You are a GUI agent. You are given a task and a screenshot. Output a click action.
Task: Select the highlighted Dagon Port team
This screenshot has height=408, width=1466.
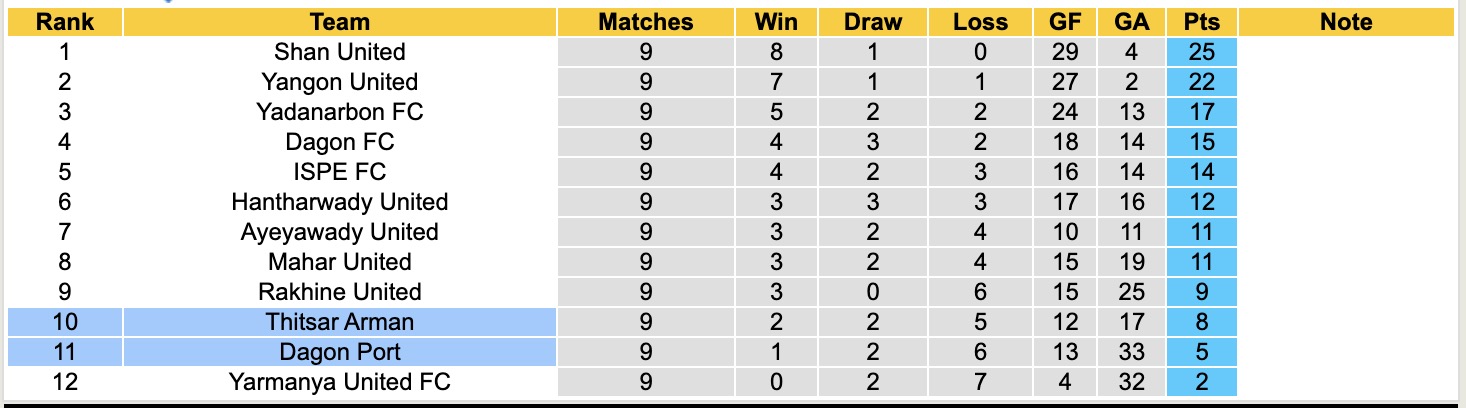click(339, 352)
